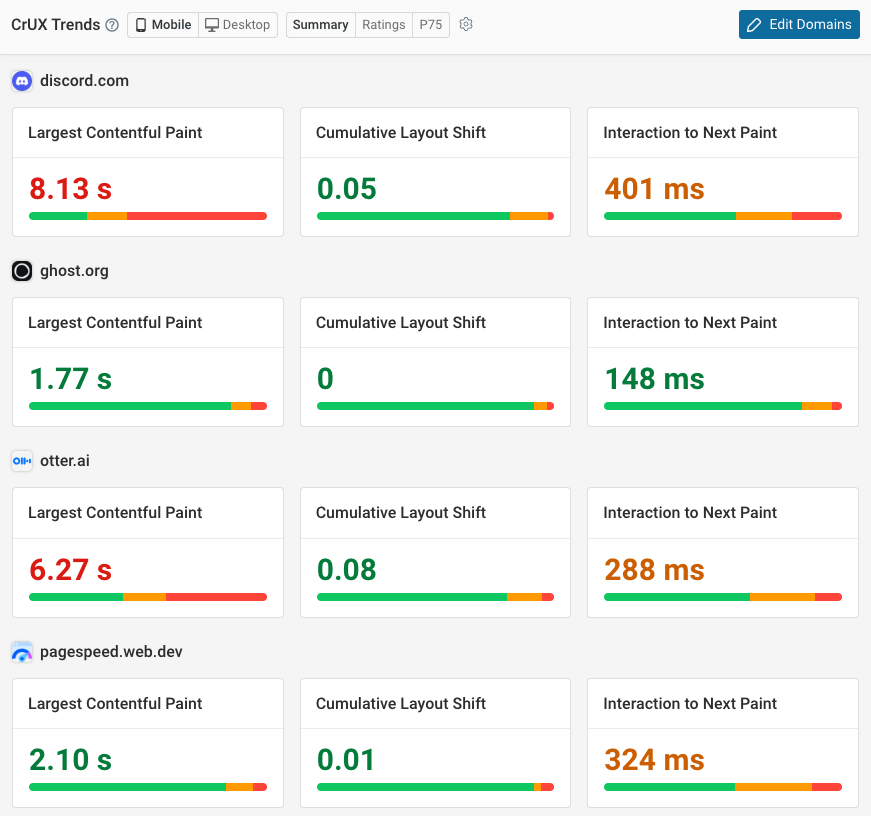Image resolution: width=871 pixels, height=816 pixels.
Task: Open the settings gear icon
Action: click(x=466, y=24)
